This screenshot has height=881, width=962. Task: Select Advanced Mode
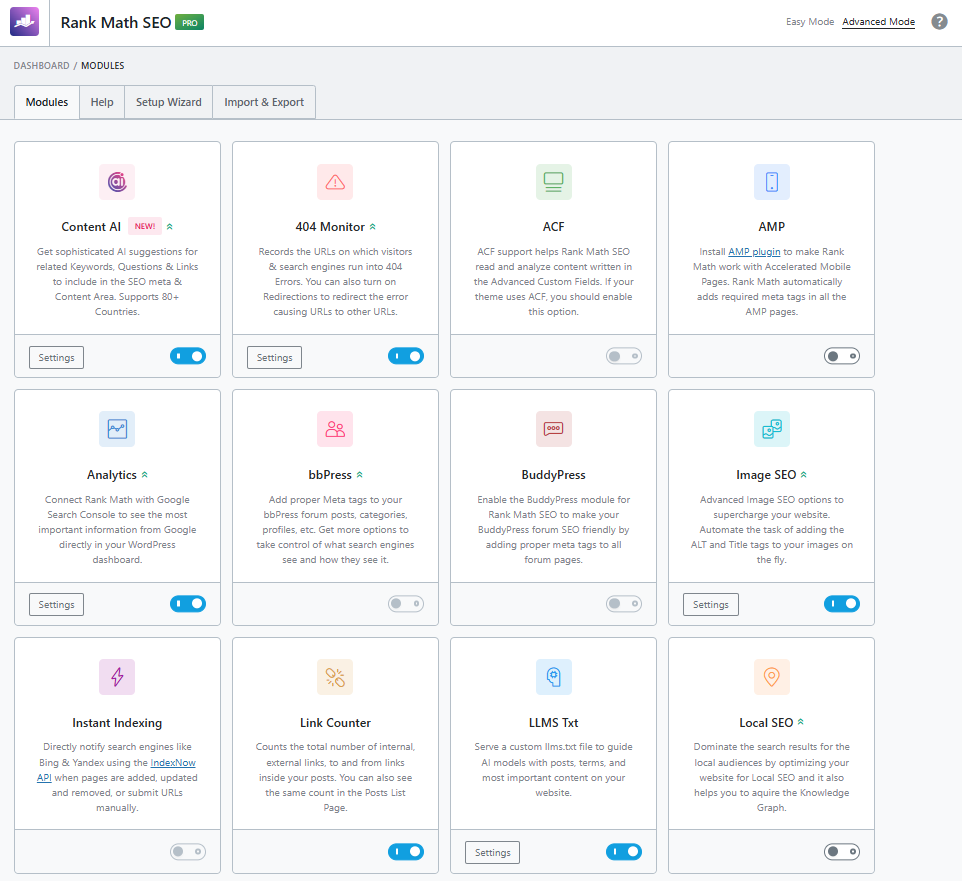pyautogui.click(x=879, y=21)
